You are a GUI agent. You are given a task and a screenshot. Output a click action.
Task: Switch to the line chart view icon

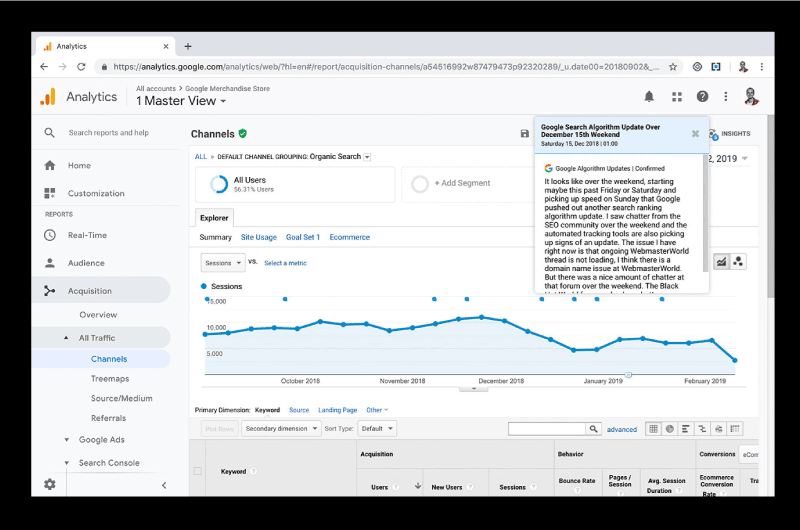721,262
